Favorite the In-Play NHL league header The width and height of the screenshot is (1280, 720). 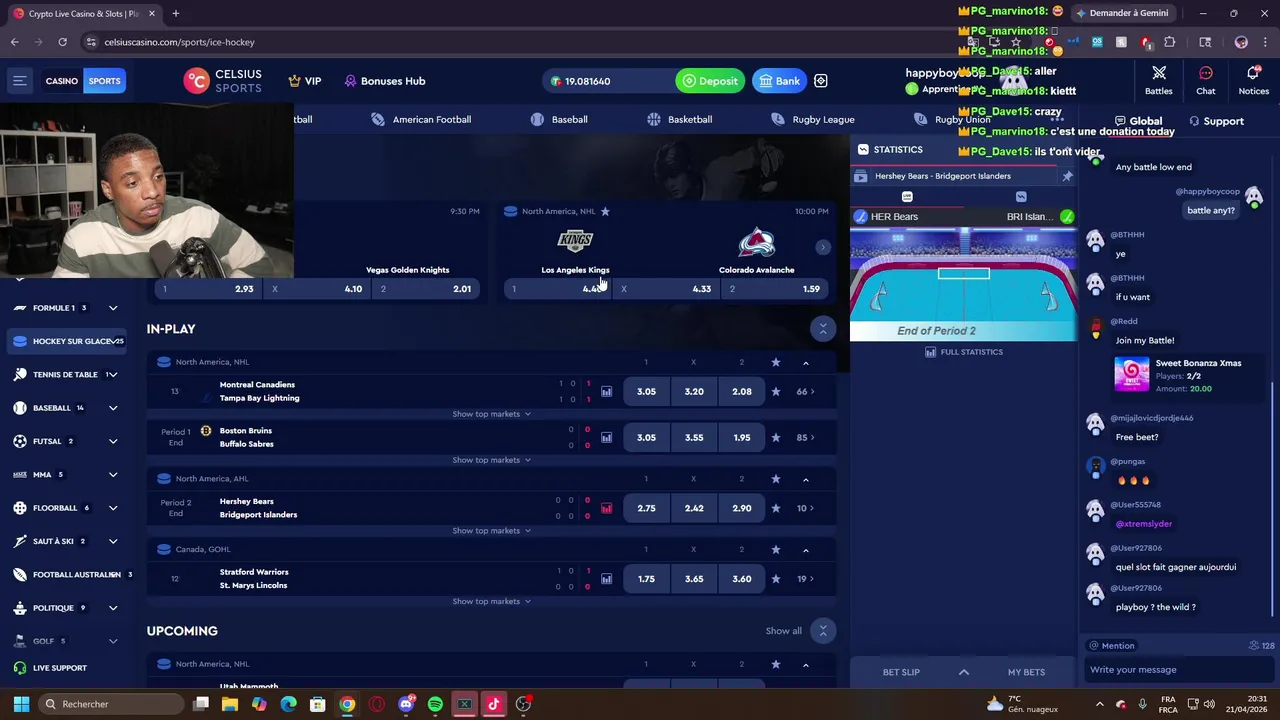click(776, 362)
